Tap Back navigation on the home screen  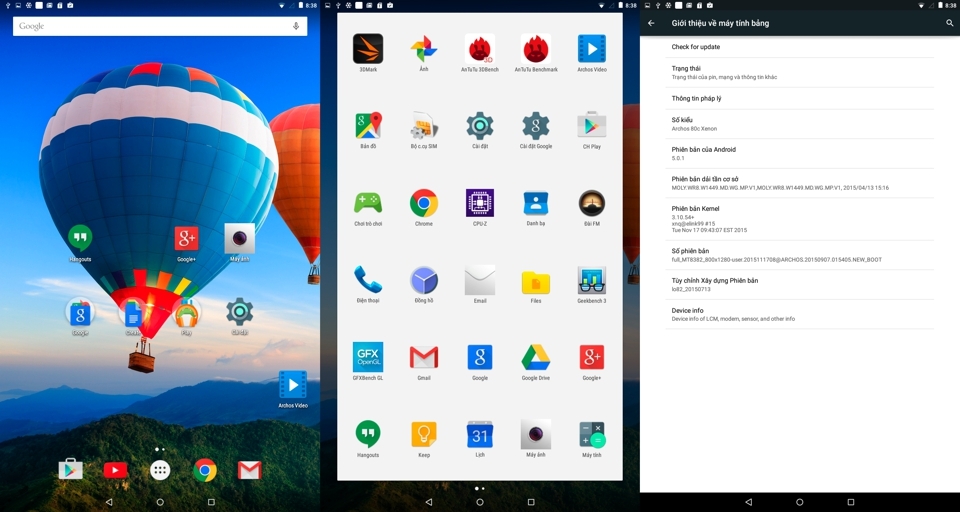click(x=109, y=502)
